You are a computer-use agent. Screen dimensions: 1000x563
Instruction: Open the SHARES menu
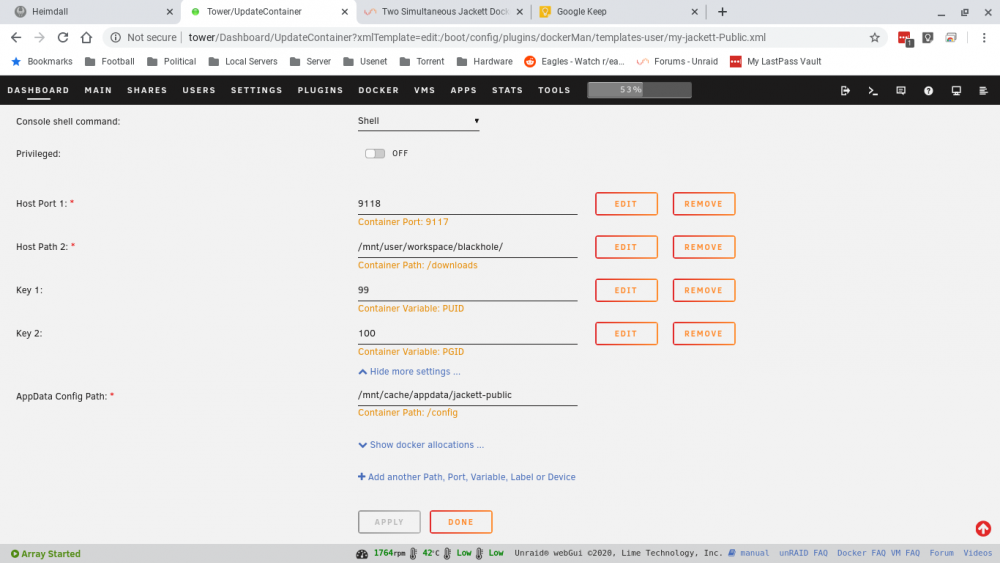pyautogui.click(x=147, y=91)
